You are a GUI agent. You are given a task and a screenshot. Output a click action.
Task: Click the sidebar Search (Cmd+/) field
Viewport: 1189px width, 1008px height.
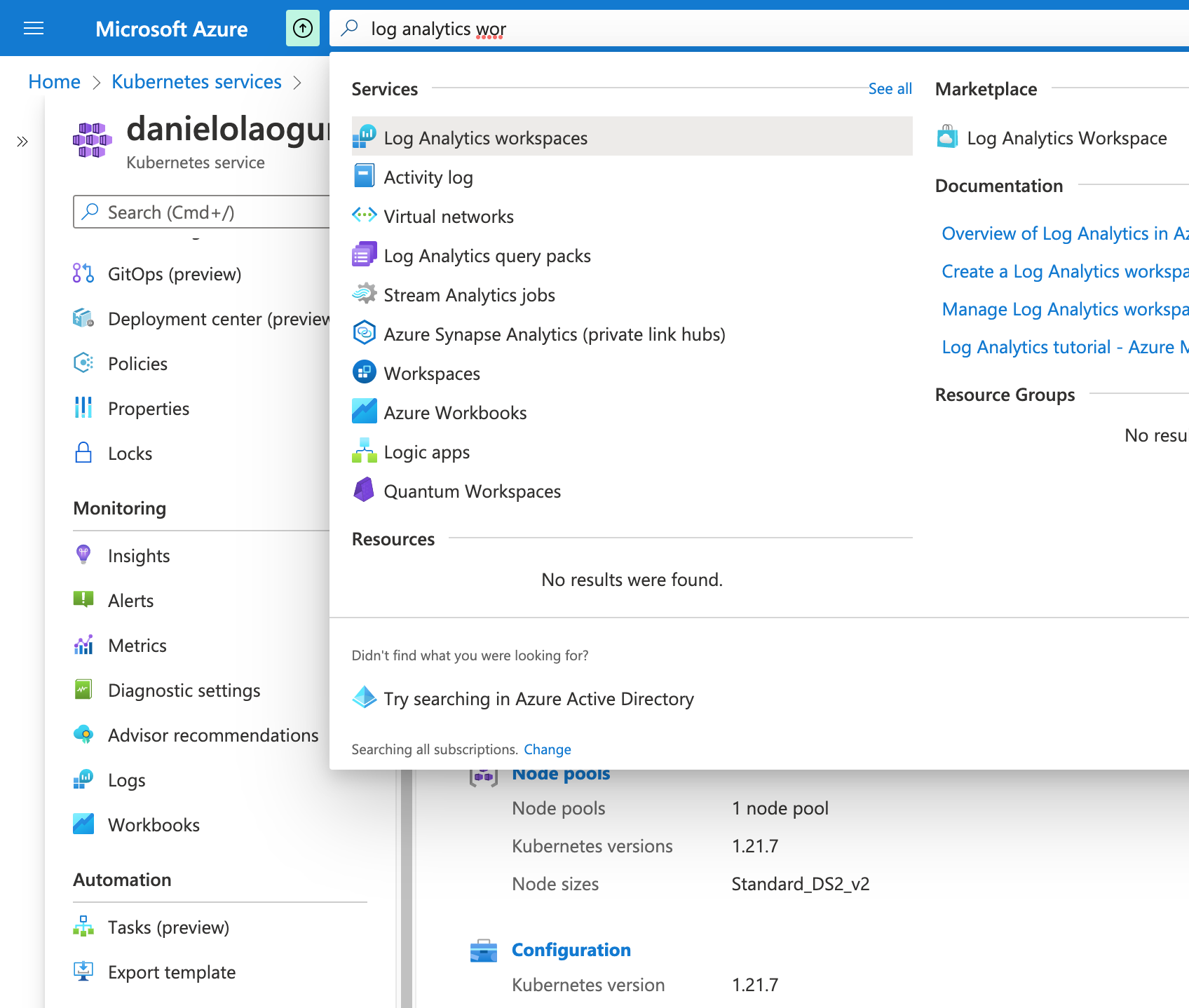coord(201,212)
